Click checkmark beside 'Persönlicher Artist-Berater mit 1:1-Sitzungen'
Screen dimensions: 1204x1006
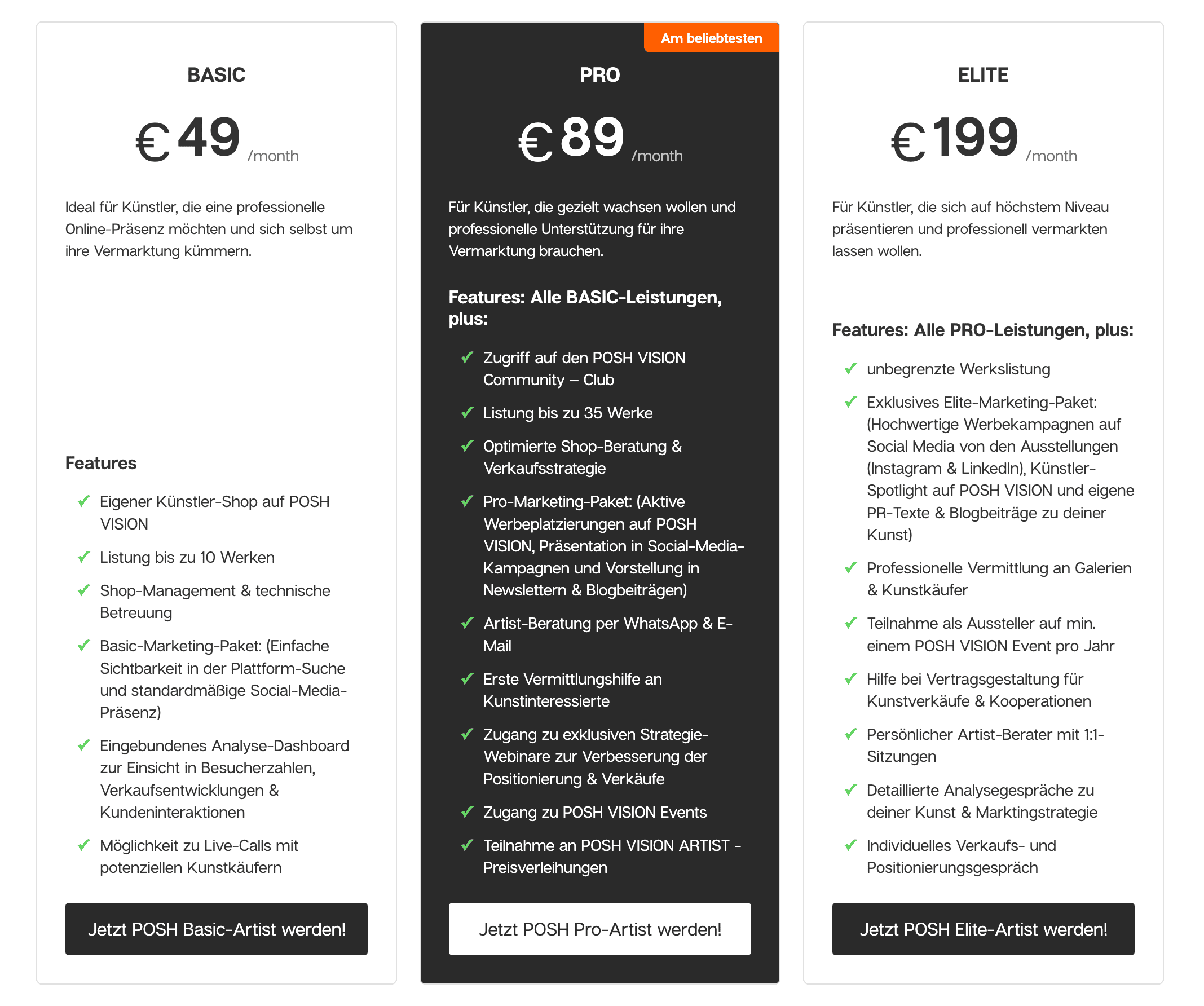pyautogui.click(x=851, y=734)
